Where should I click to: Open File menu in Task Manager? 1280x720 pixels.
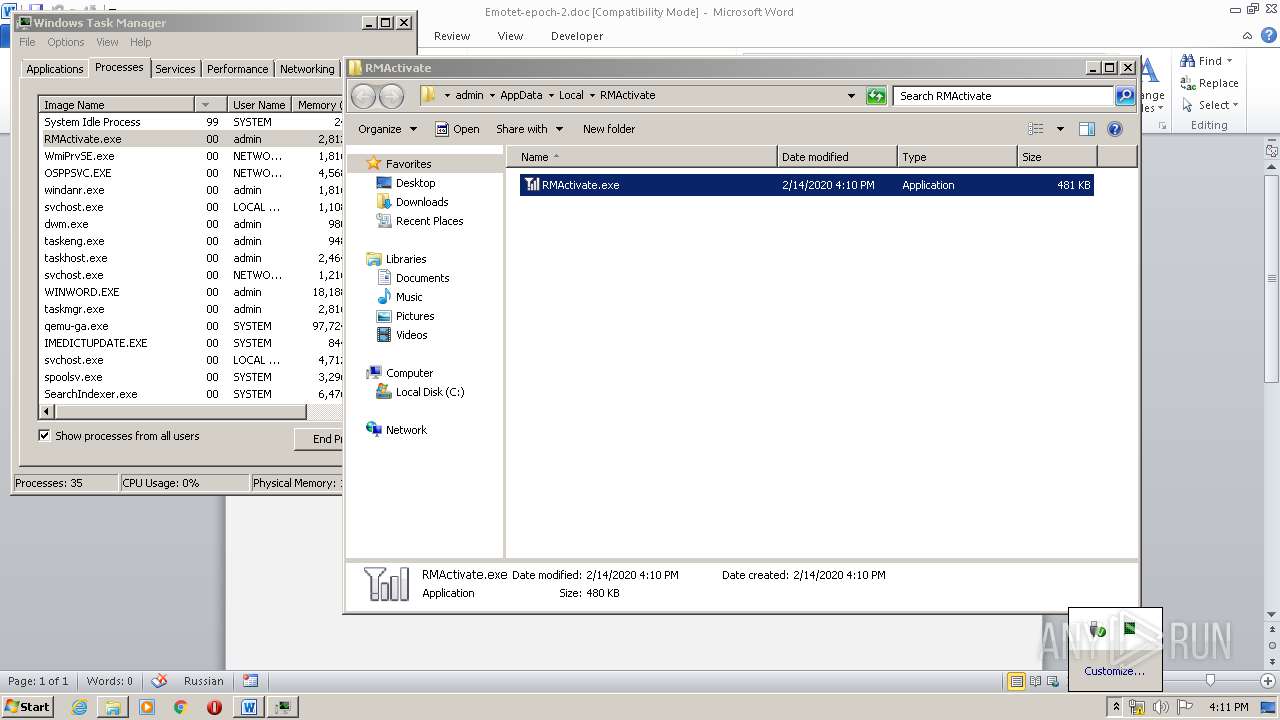(27, 42)
